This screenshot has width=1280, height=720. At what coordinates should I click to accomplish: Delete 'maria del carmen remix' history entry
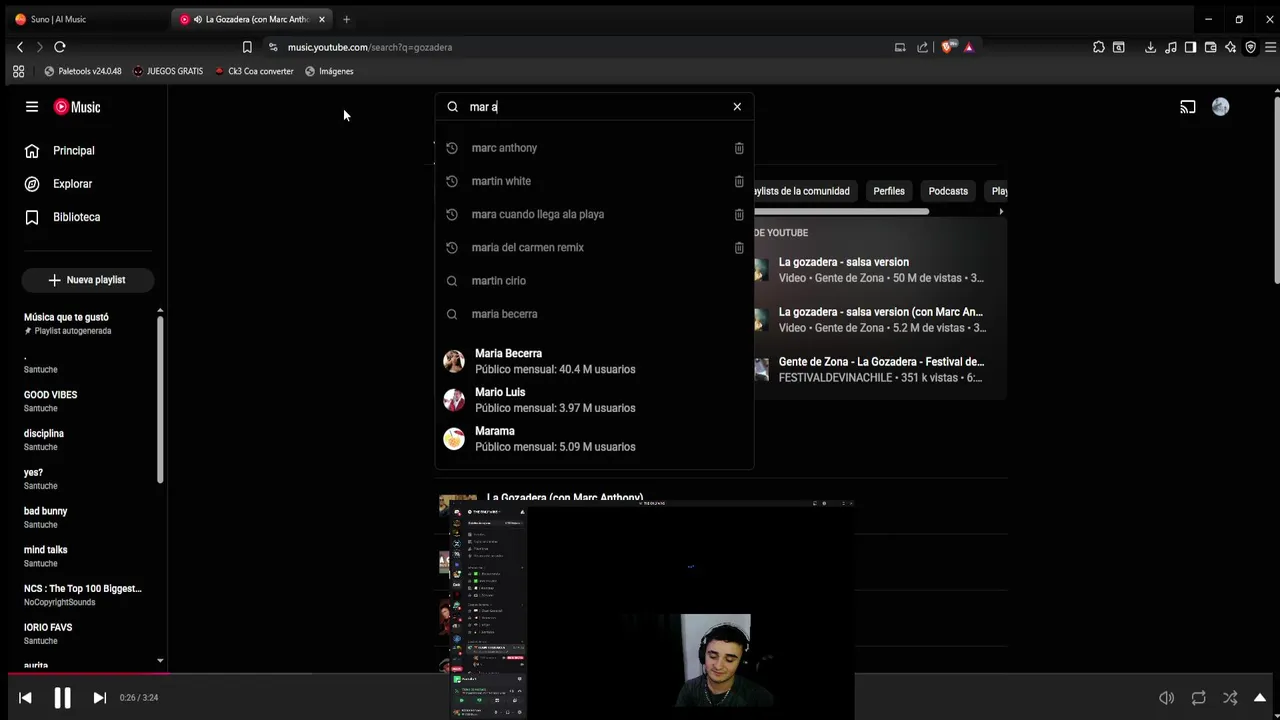point(739,247)
